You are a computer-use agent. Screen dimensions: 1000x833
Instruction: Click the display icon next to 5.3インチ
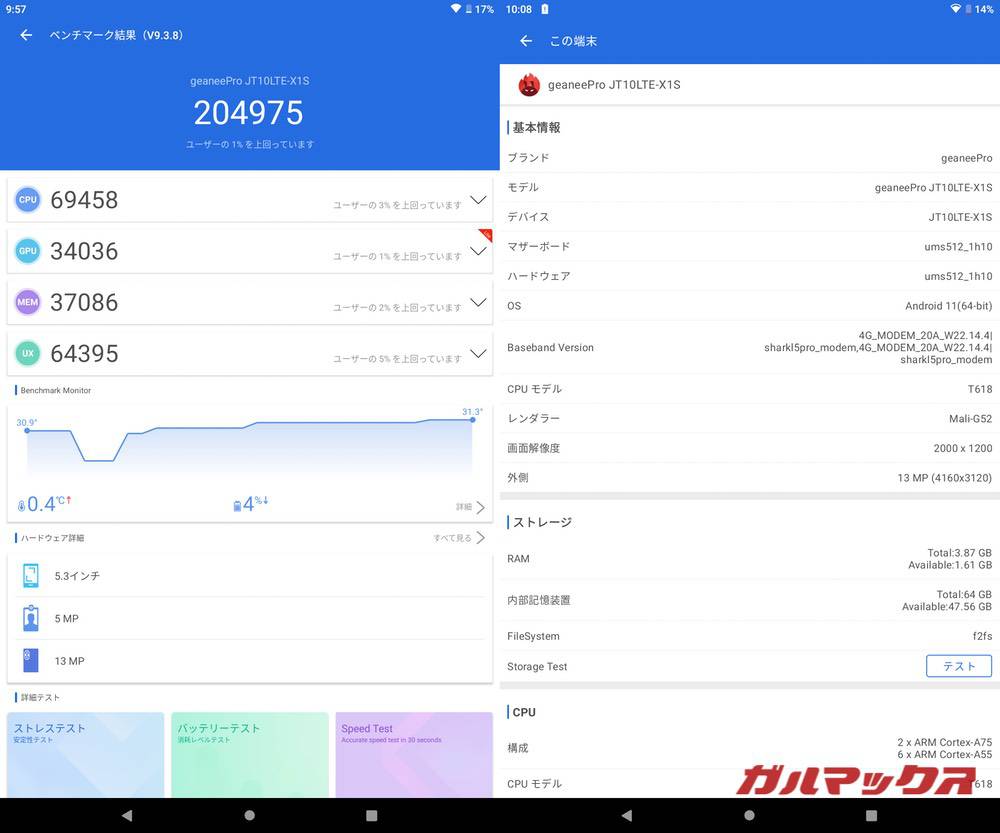click(x=33, y=576)
